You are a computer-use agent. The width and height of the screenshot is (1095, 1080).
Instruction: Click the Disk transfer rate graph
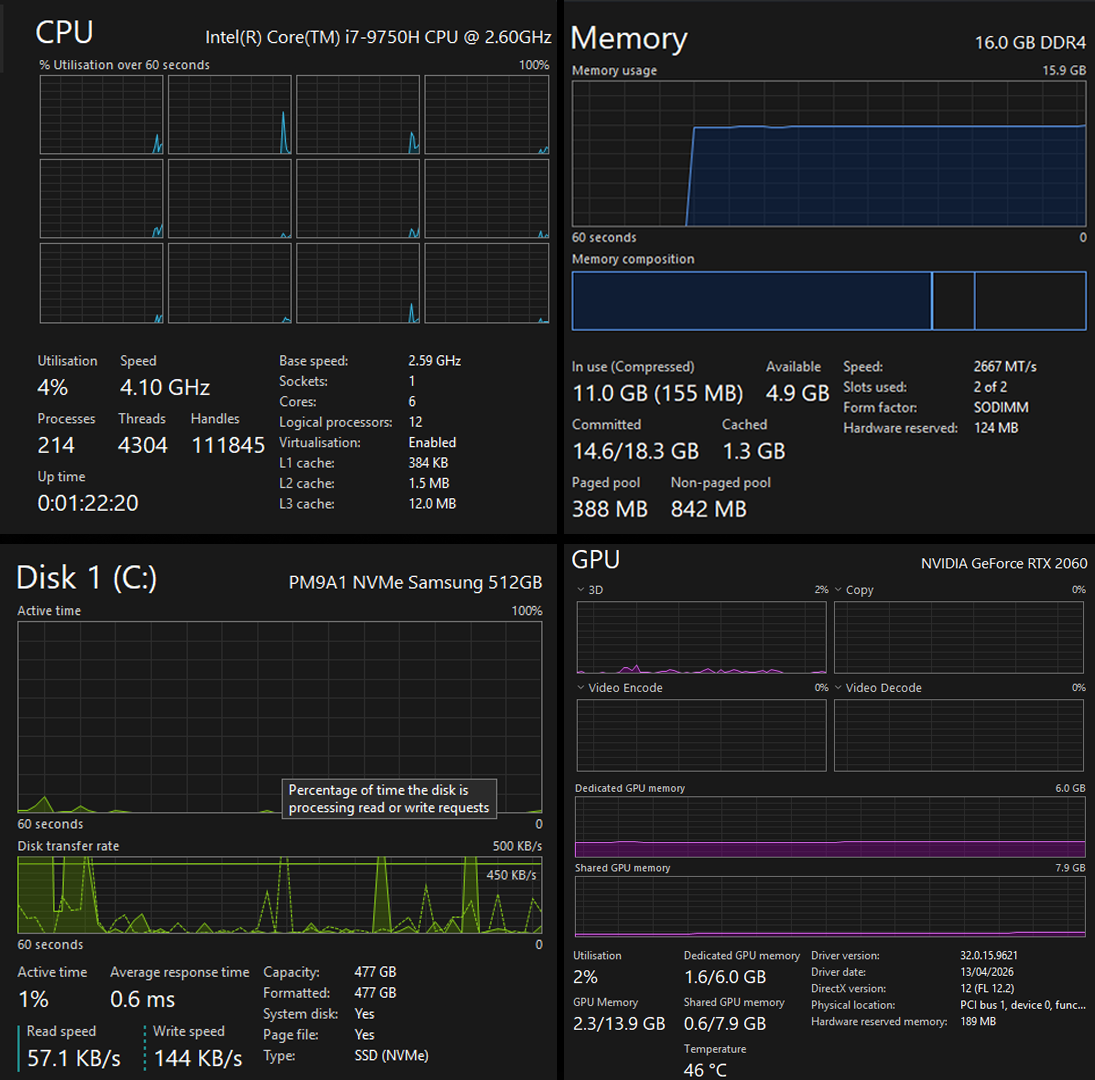[x=279, y=895]
